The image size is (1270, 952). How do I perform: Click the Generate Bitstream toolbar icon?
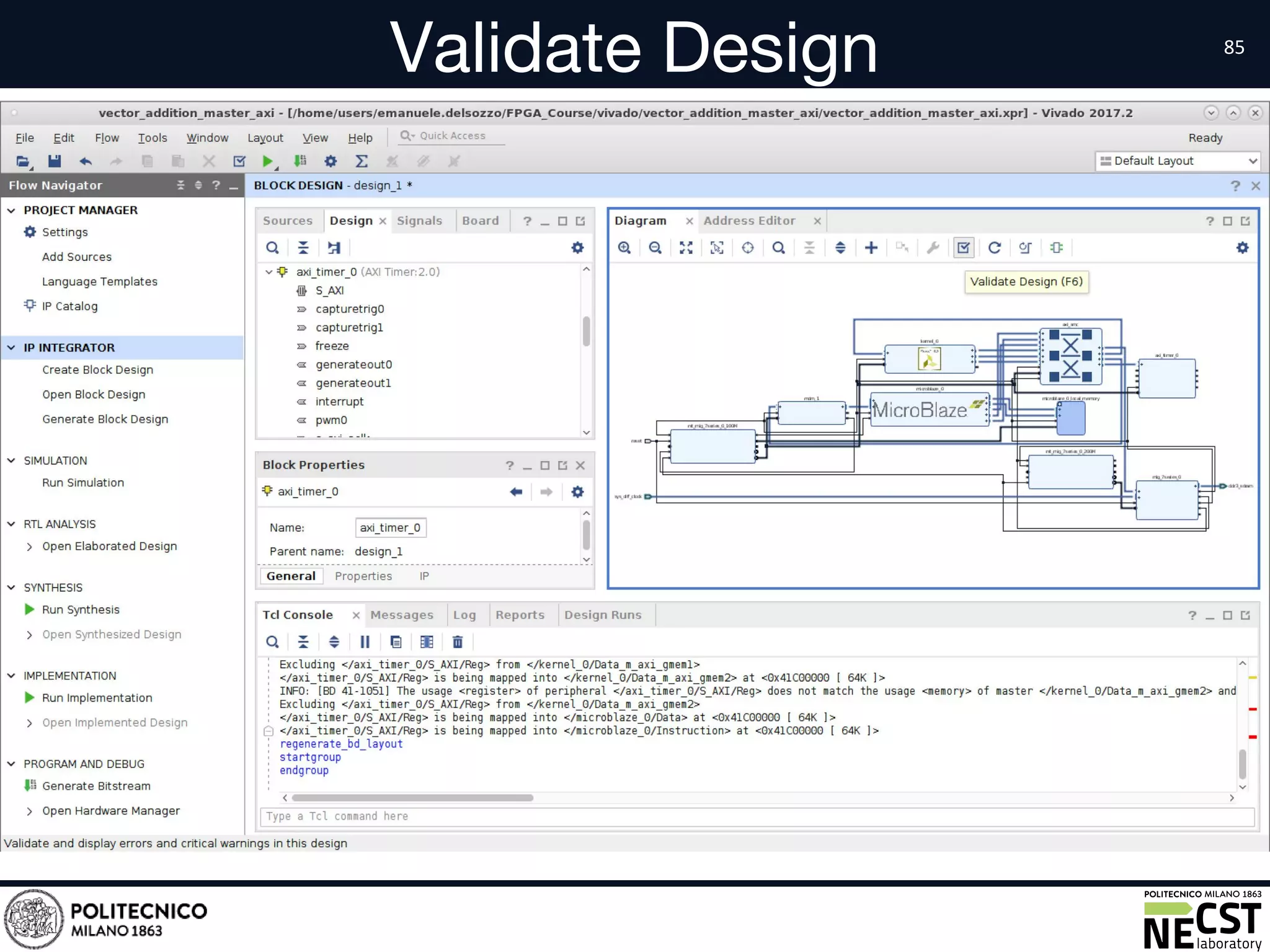pyautogui.click(x=300, y=161)
